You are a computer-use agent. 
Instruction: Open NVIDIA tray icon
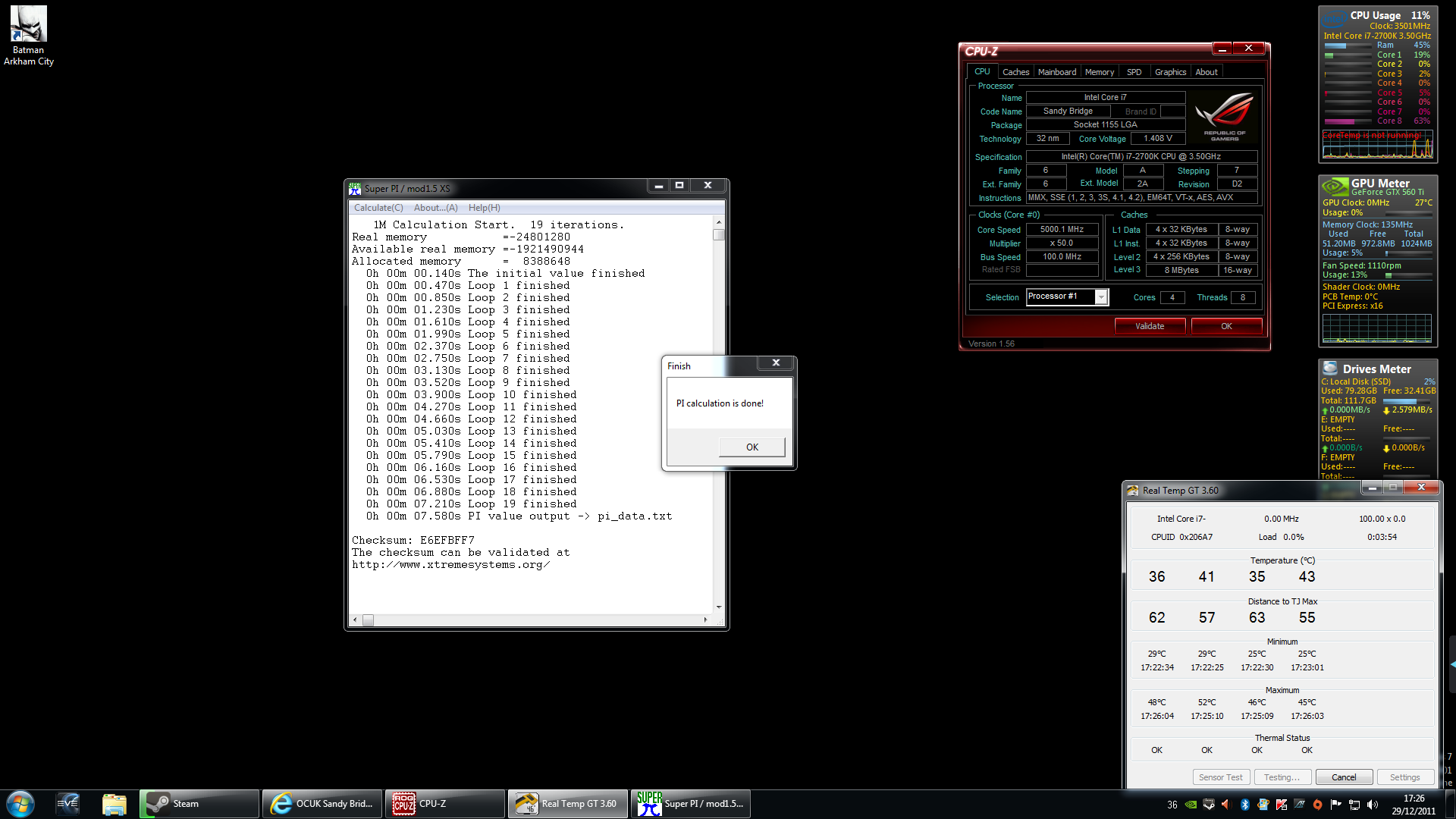(1191, 805)
